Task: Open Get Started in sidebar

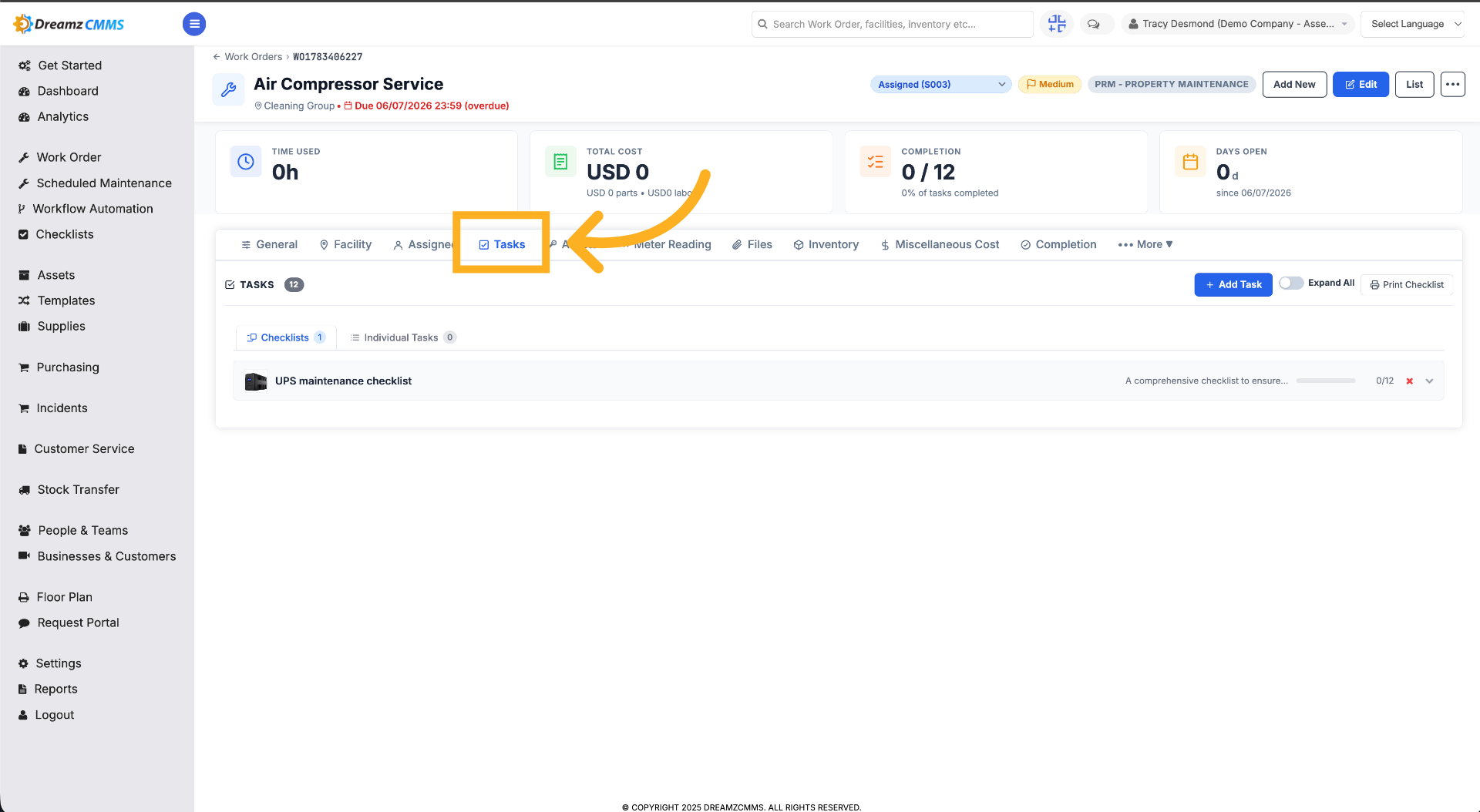Action: (x=69, y=65)
